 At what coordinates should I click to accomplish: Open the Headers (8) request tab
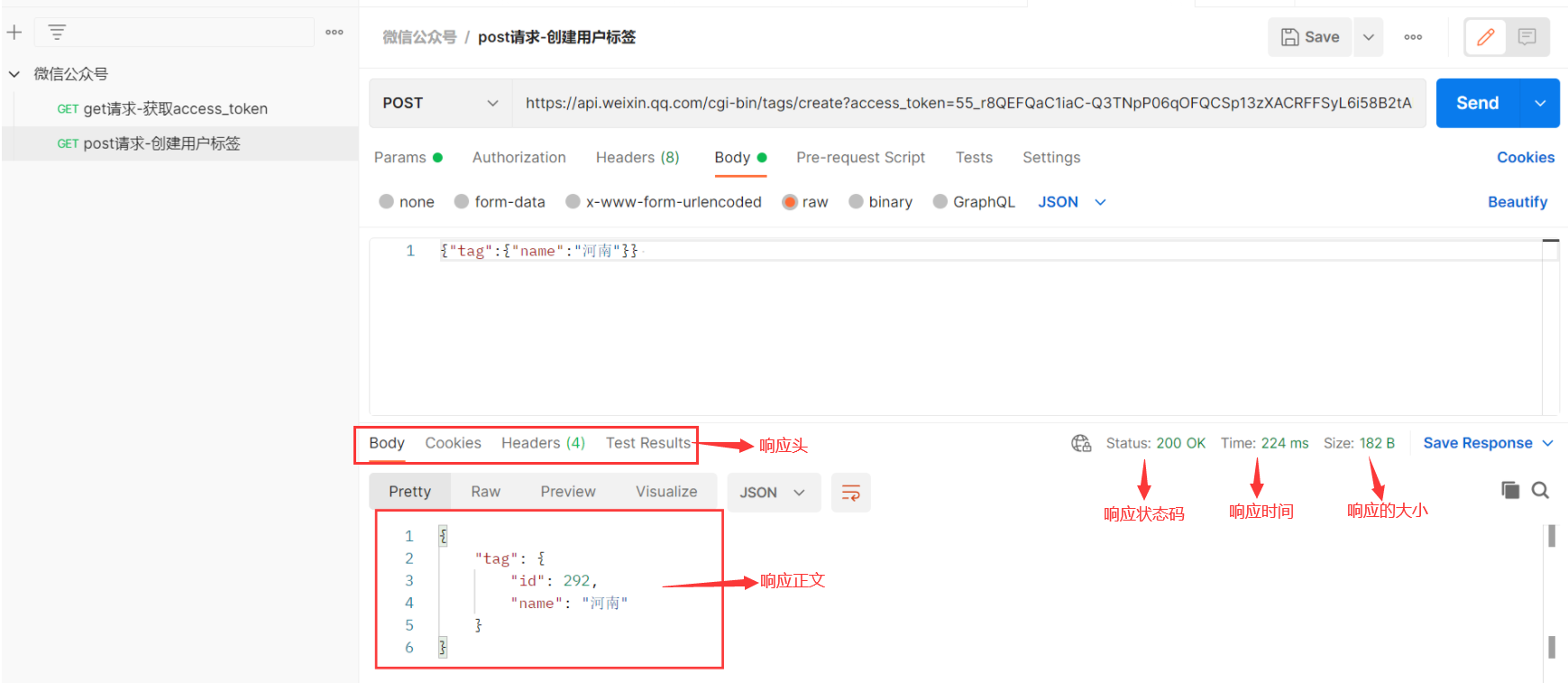pyautogui.click(x=637, y=158)
